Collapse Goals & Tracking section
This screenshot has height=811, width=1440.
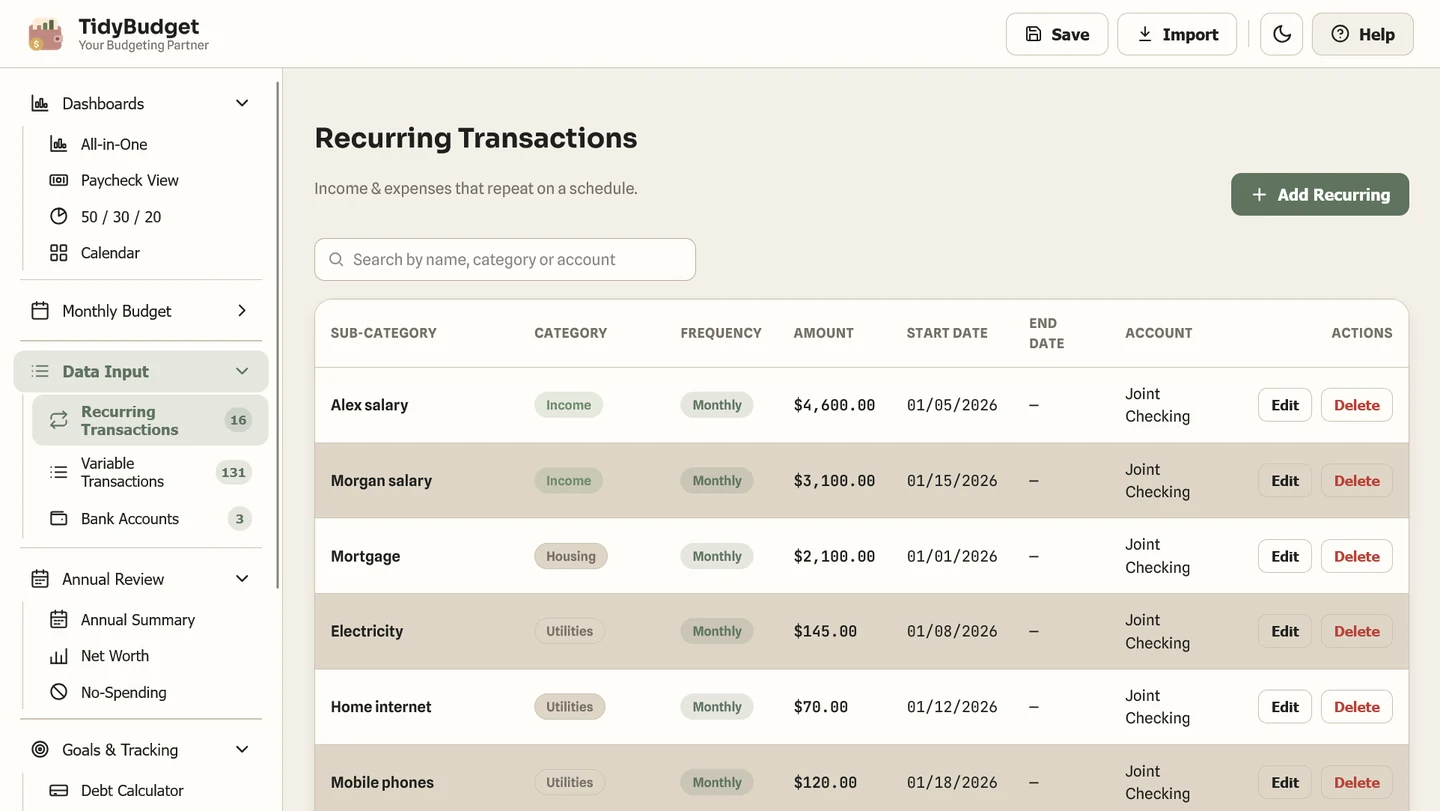click(x=141, y=750)
